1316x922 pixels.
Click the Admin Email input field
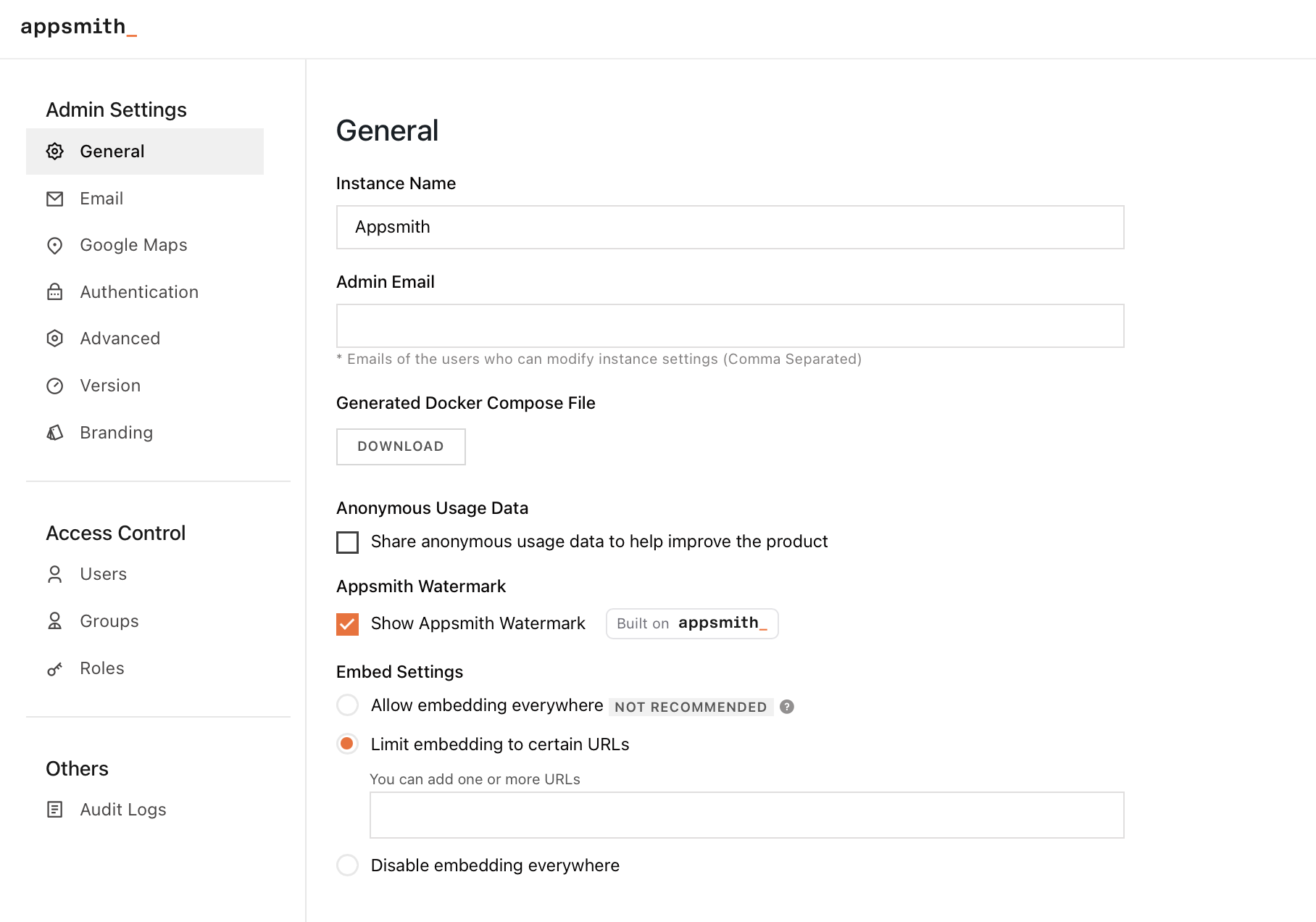(x=730, y=326)
